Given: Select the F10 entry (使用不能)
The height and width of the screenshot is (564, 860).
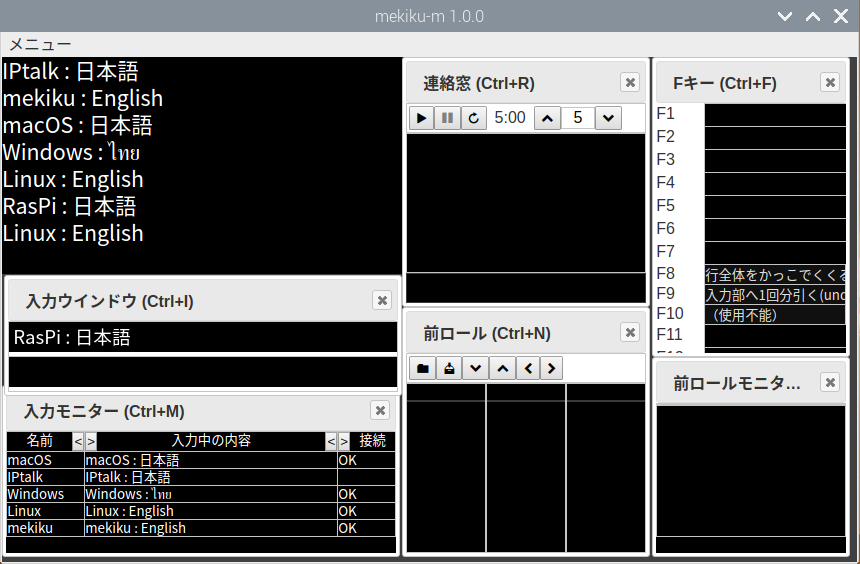Looking at the screenshot, I should tap(775, 315).
